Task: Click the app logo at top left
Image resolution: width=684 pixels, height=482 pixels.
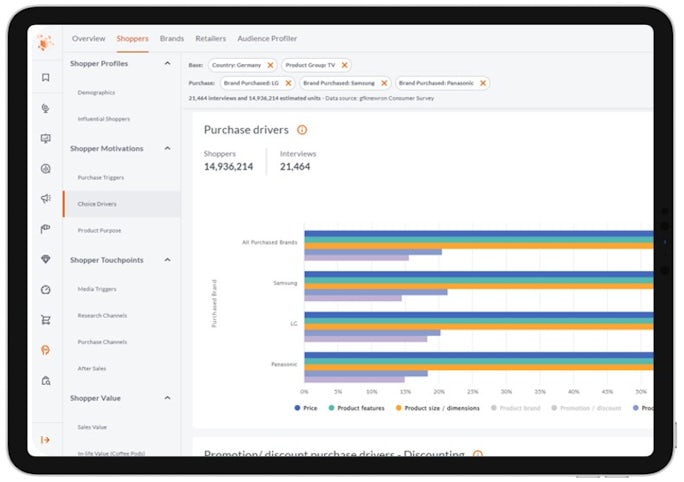Action: click(x=45, y=41)
